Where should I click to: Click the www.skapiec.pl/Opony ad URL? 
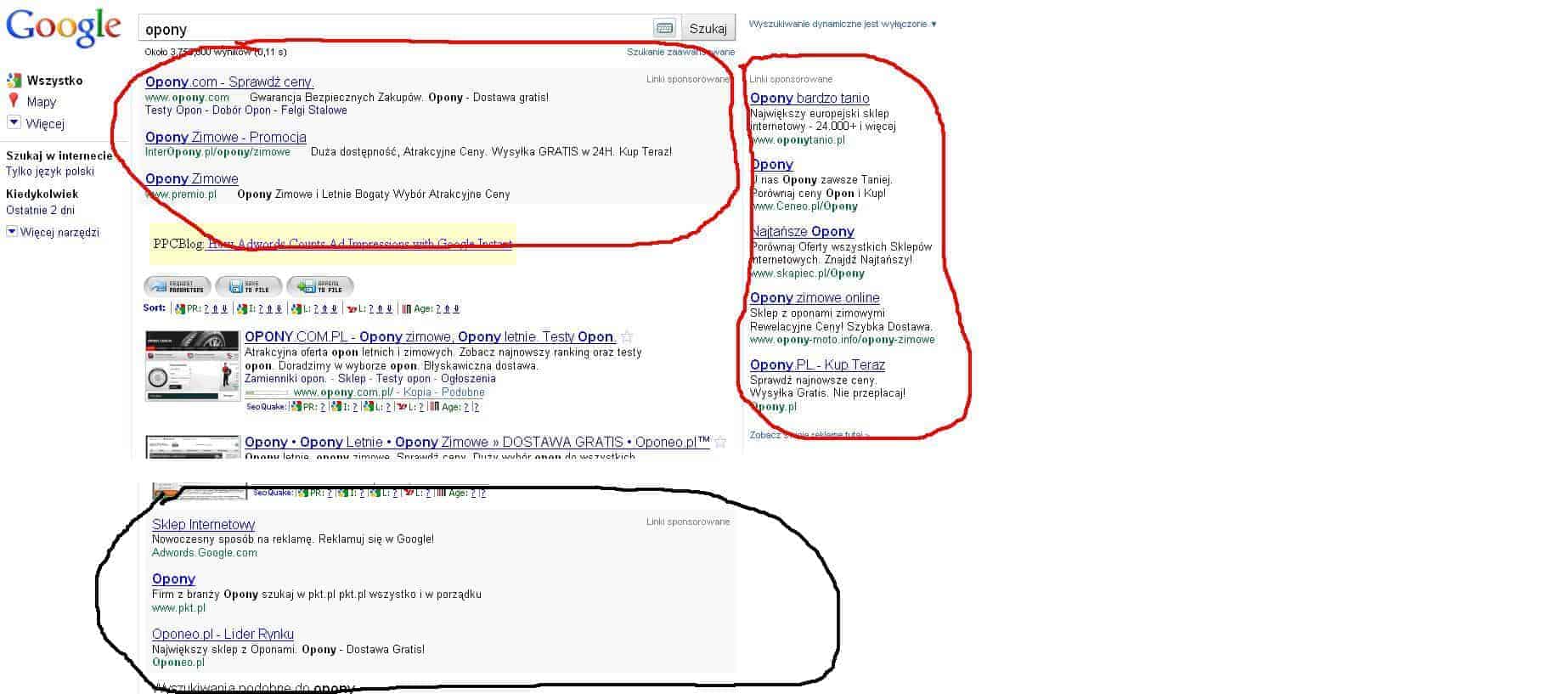[x=808, y=274]
